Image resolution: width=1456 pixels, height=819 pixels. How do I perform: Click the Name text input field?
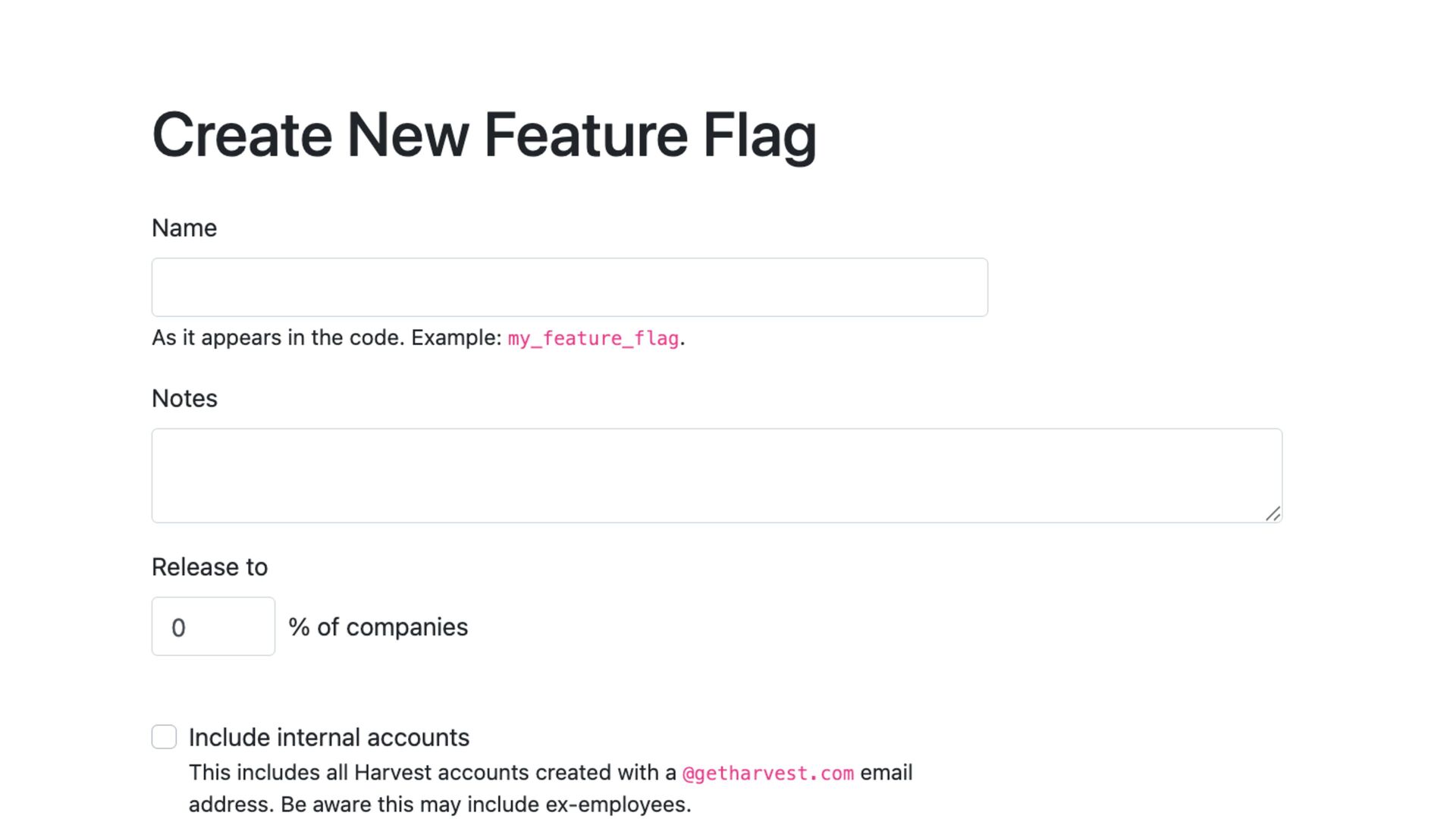pyautogui.click(x=569, y=287)
